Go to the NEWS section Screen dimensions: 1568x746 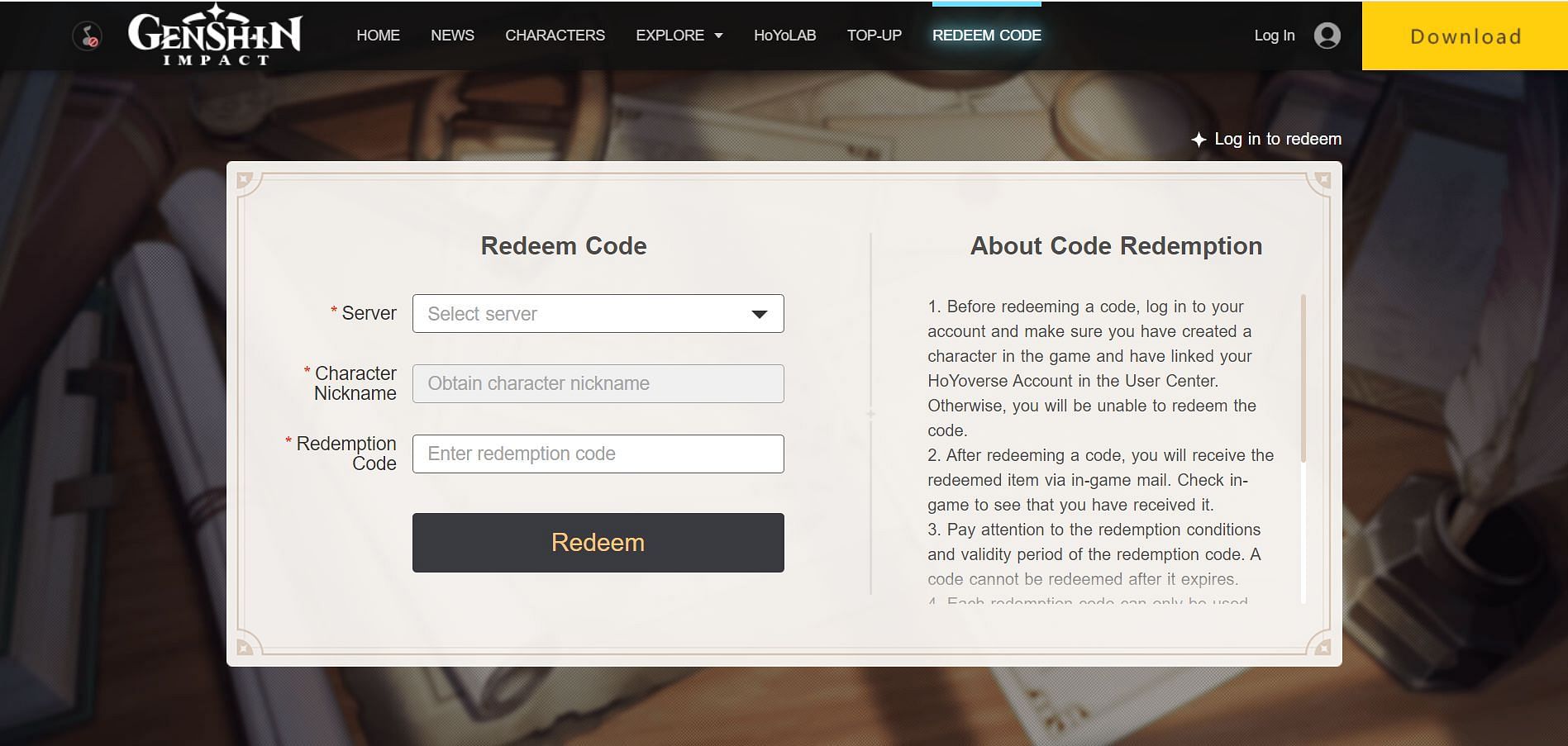tap(452, 36)
